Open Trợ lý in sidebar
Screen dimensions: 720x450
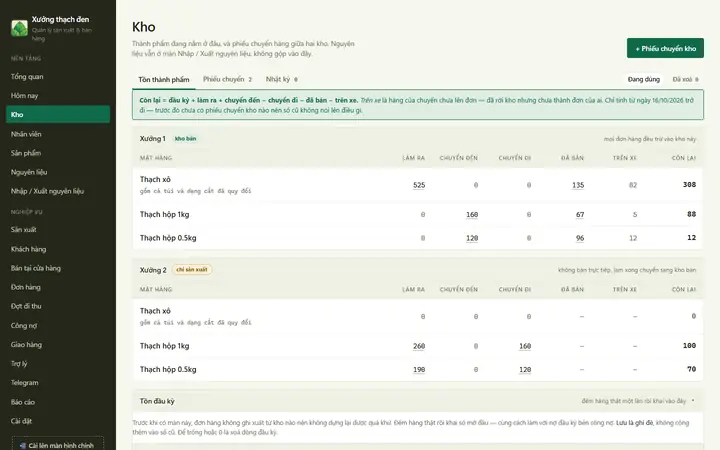pyautogui.click(x=58, y=363)
